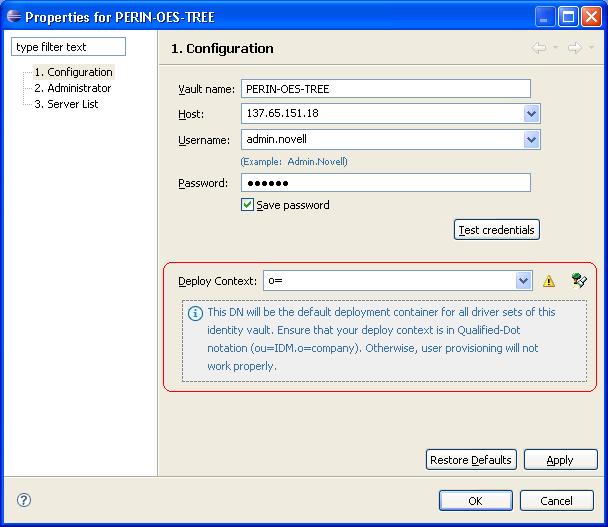Click the Cancel button
608x527 pixels.
click(556, 501)
